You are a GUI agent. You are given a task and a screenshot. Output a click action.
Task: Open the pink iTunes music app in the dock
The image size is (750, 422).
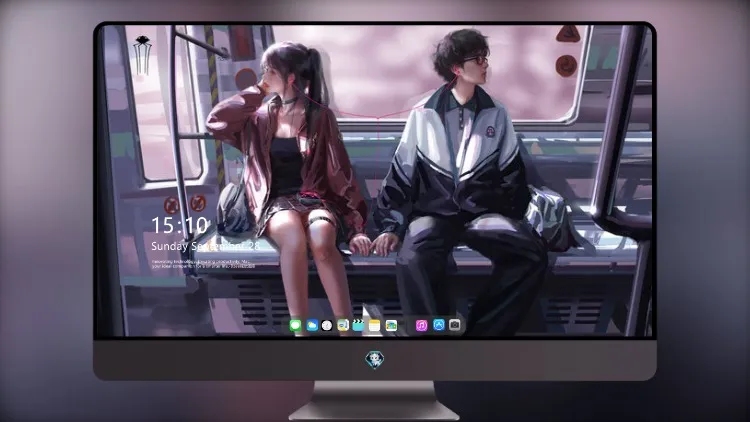tap(421, 325)
